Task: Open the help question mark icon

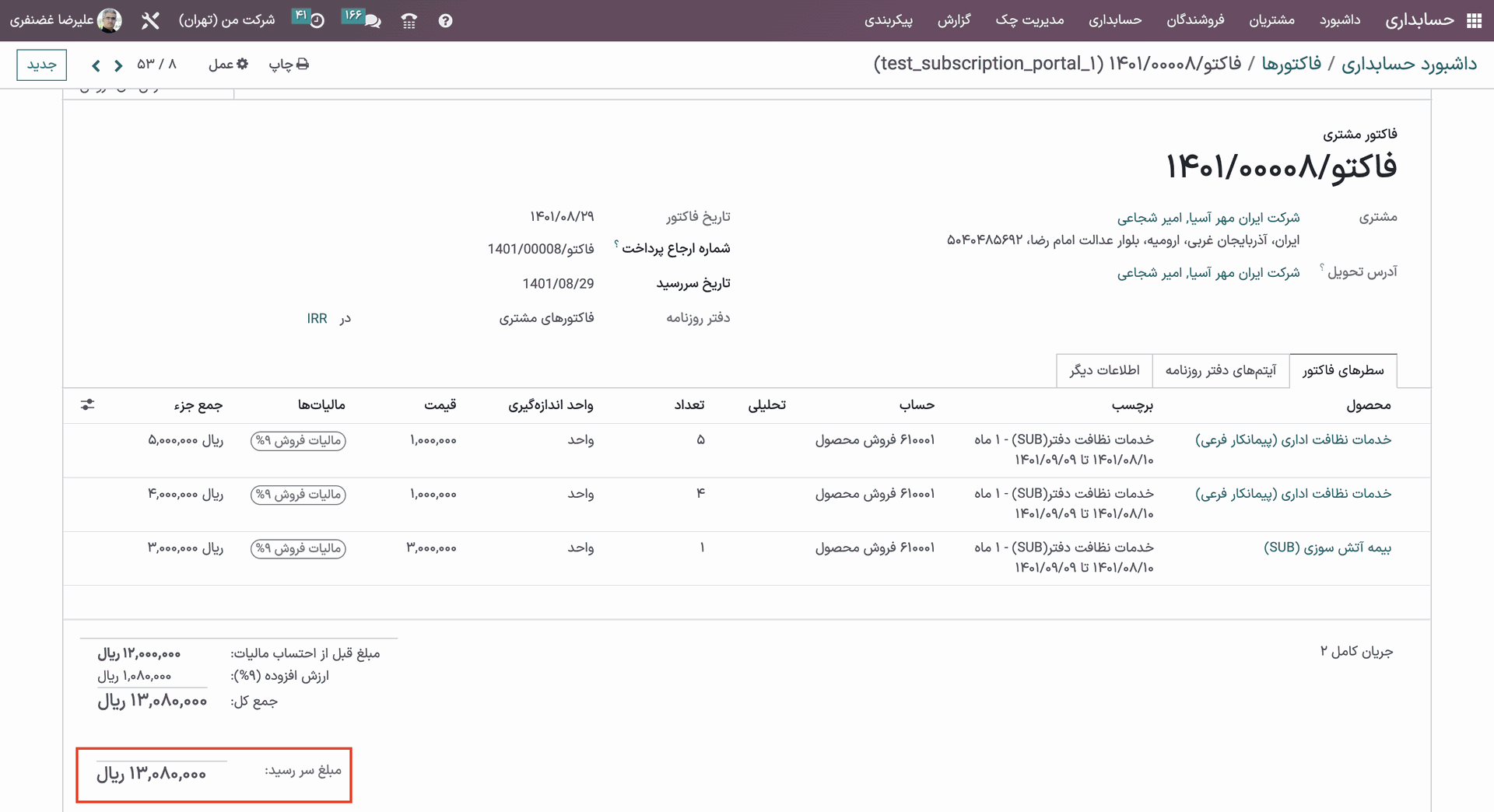Action: (445, 21)
